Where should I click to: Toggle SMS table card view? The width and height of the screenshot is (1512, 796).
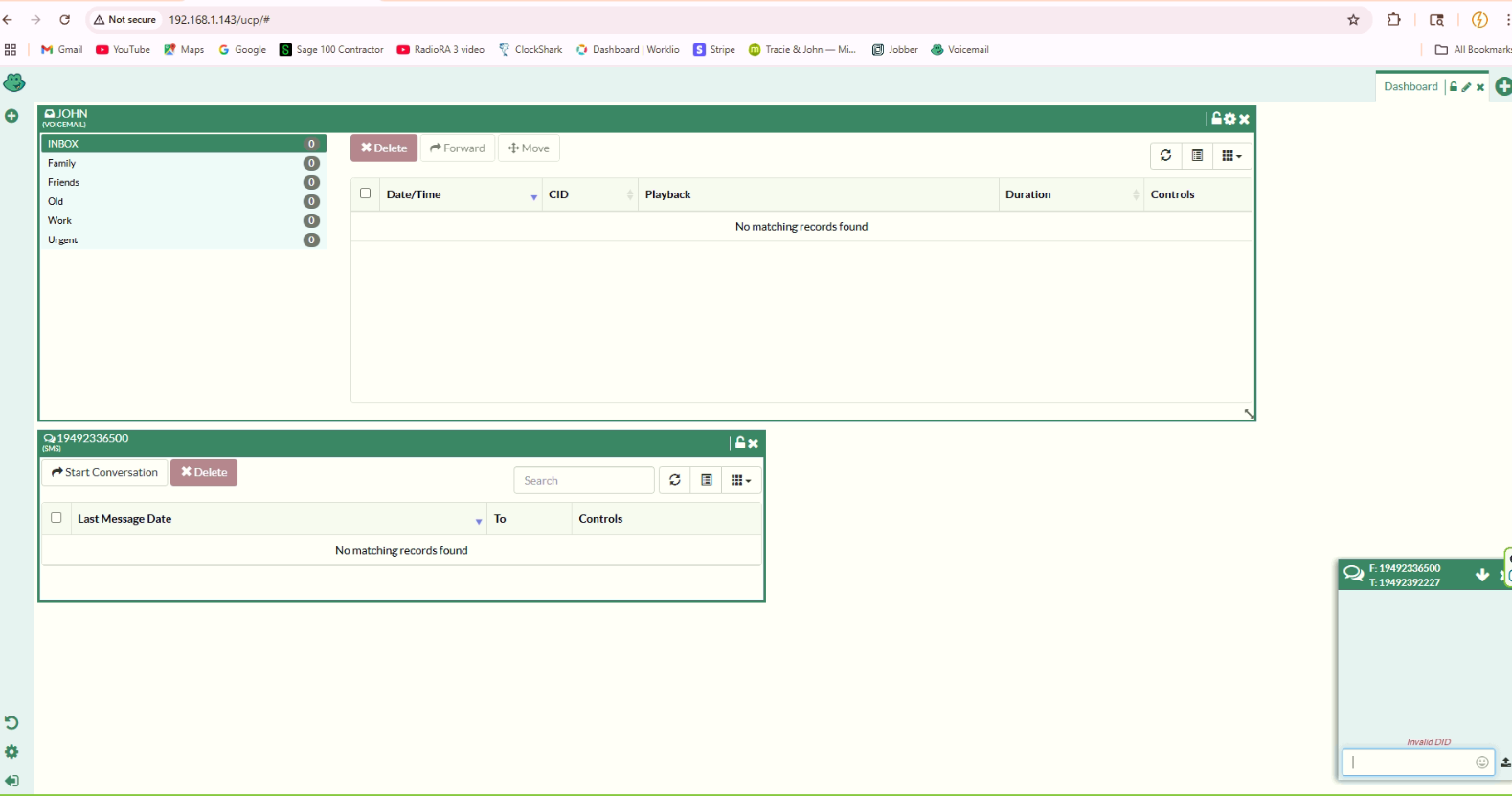707,481
